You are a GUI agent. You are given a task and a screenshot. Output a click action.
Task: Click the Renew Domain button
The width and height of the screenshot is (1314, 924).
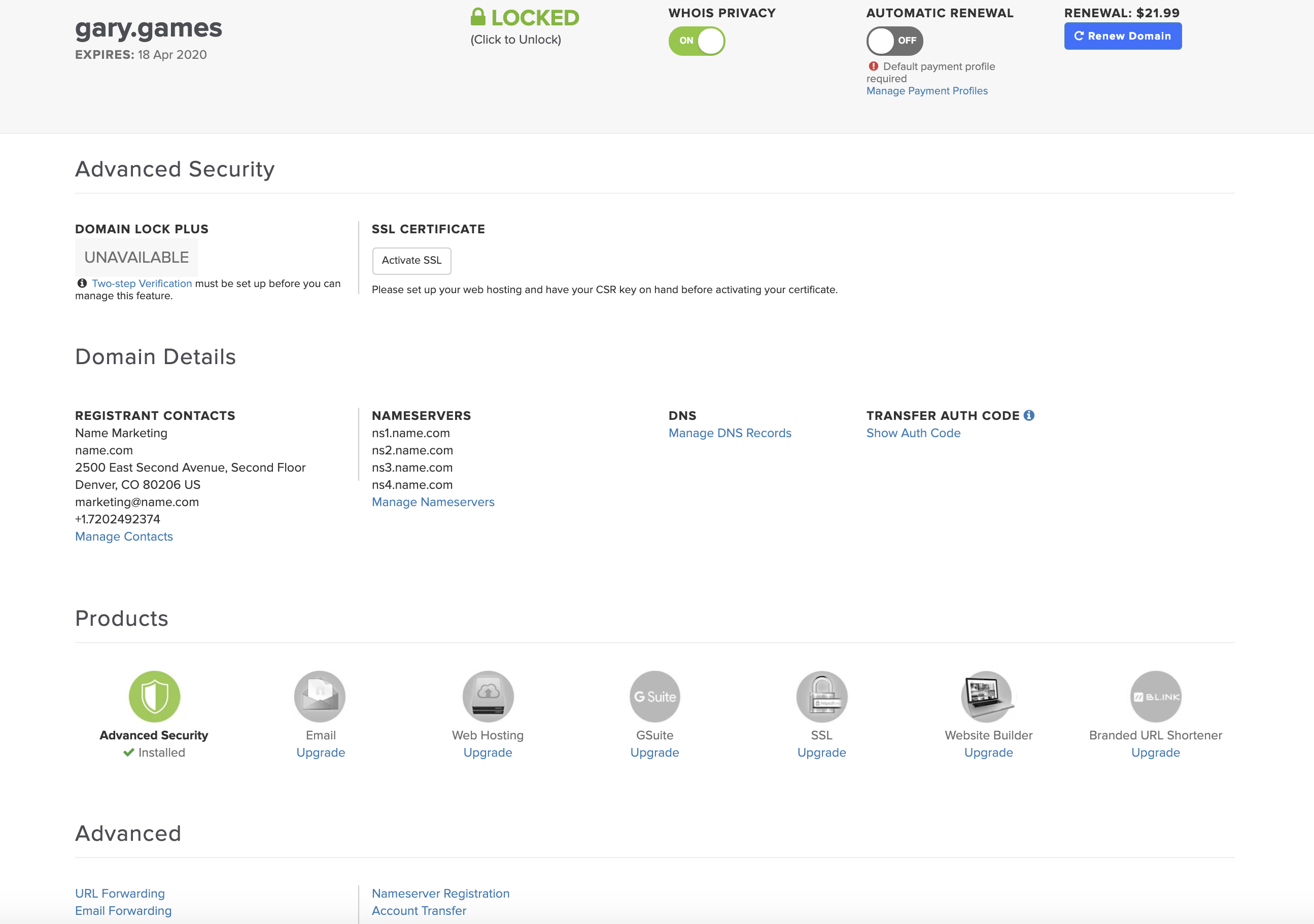click(x=1123, y=36)
